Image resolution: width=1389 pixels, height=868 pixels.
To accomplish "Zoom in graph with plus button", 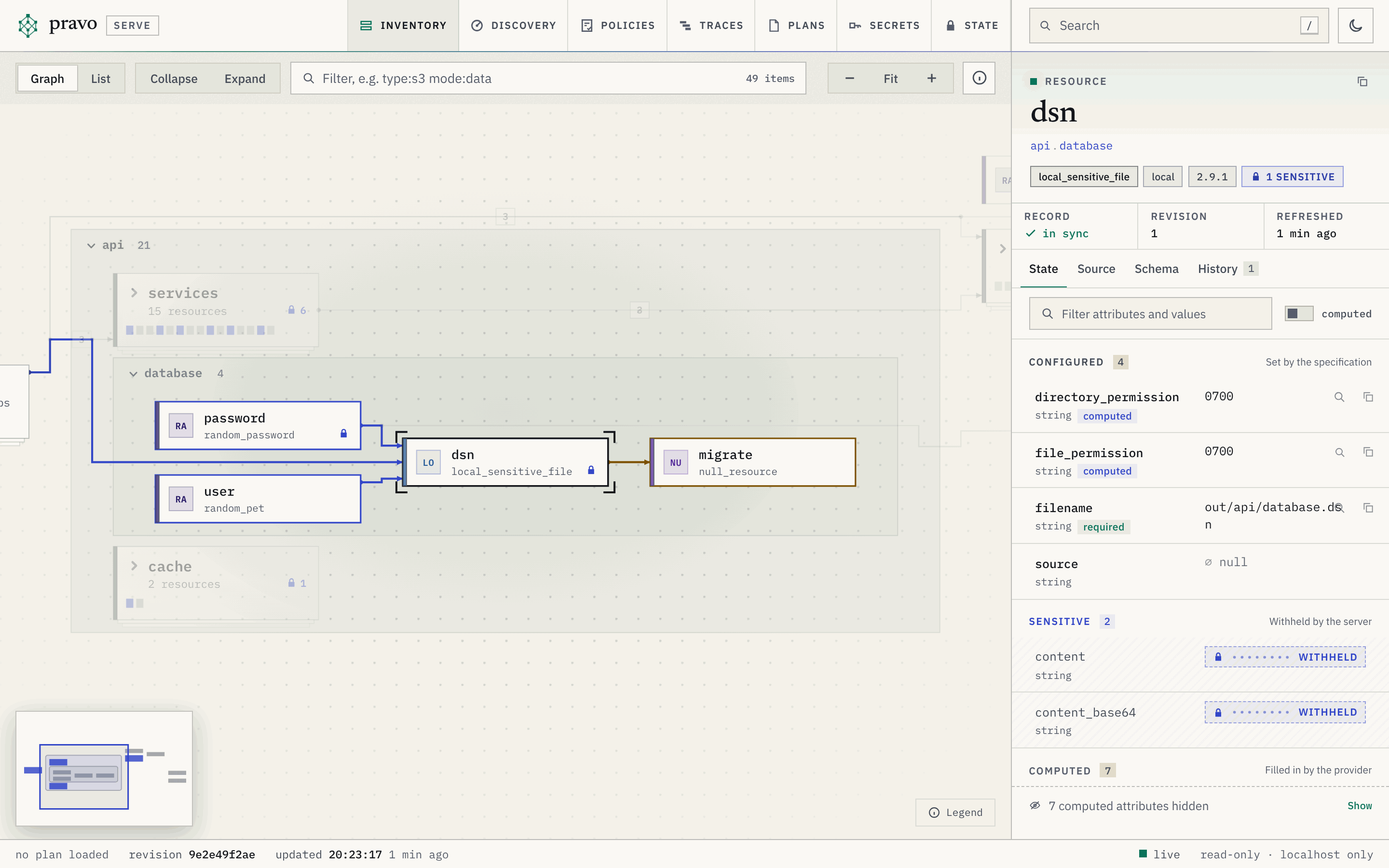I will tap(932, 78).
